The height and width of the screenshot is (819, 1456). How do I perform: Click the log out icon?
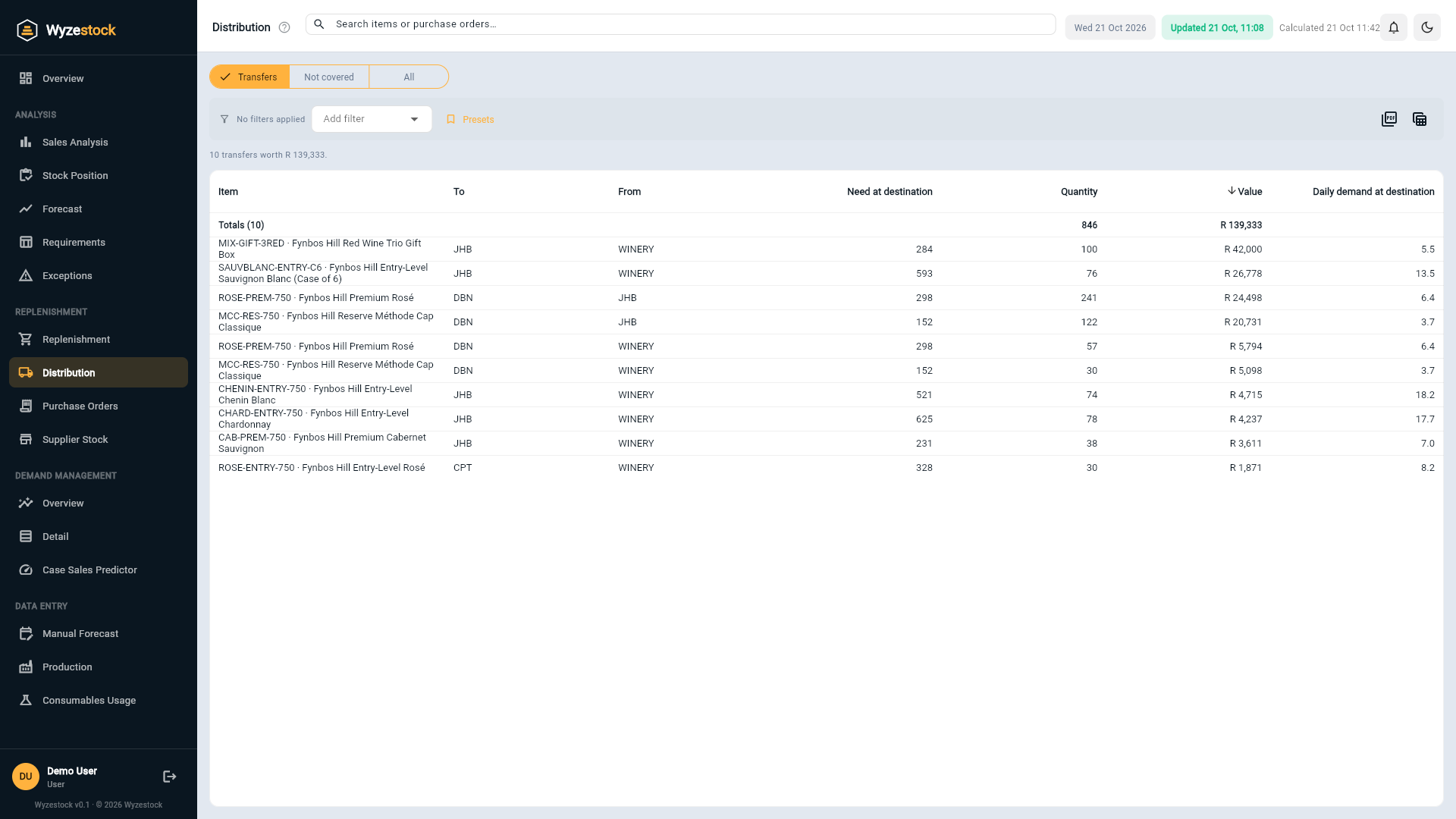[x=170, y=777]
